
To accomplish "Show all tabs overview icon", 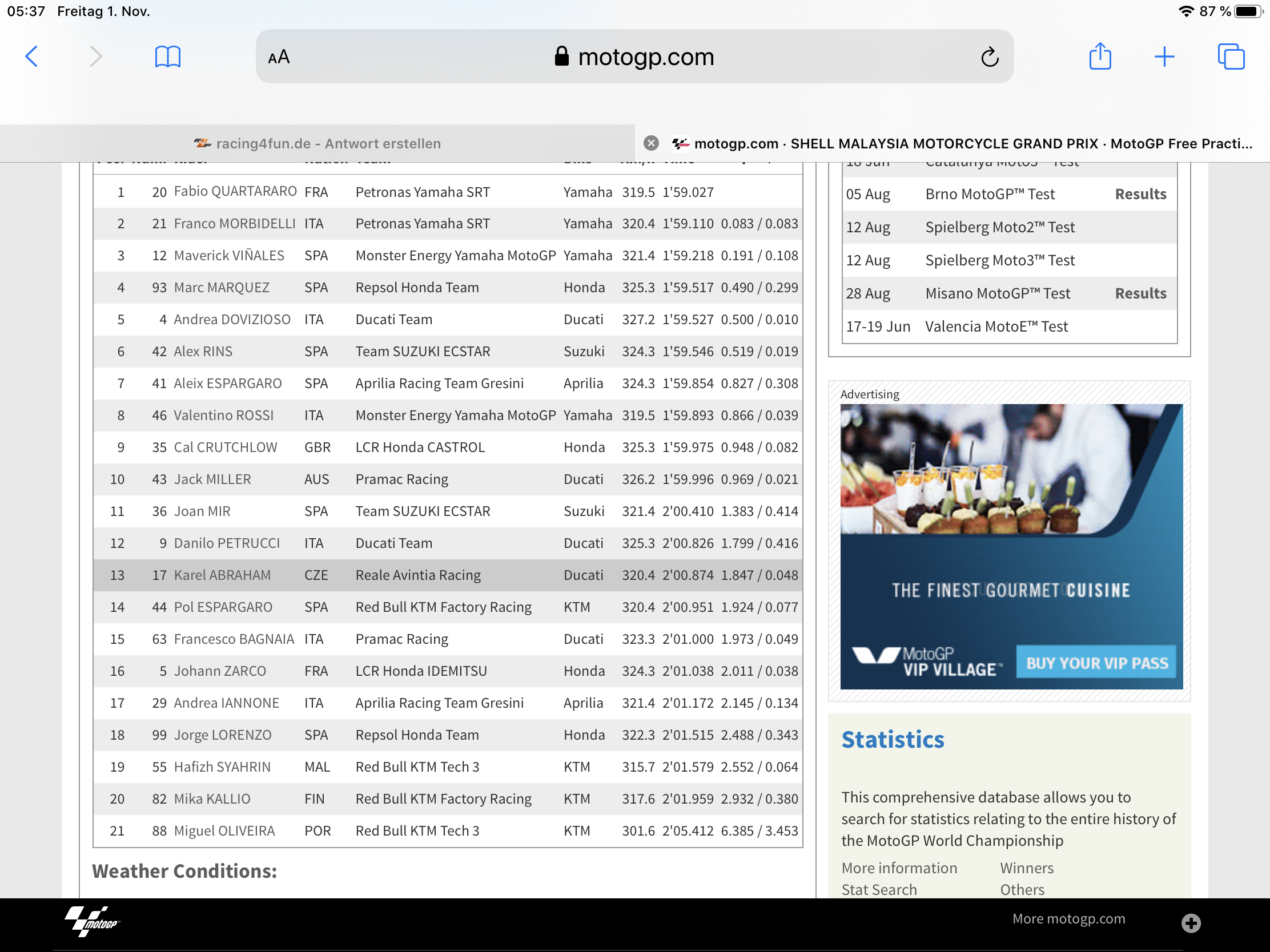I will click(1231, 57).
